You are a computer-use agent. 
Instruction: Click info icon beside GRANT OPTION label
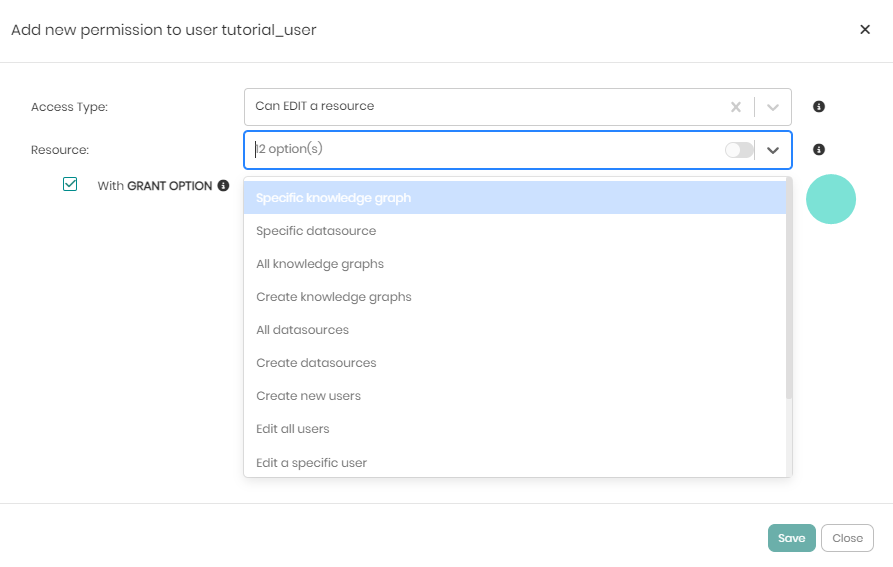tap(223, 186)
